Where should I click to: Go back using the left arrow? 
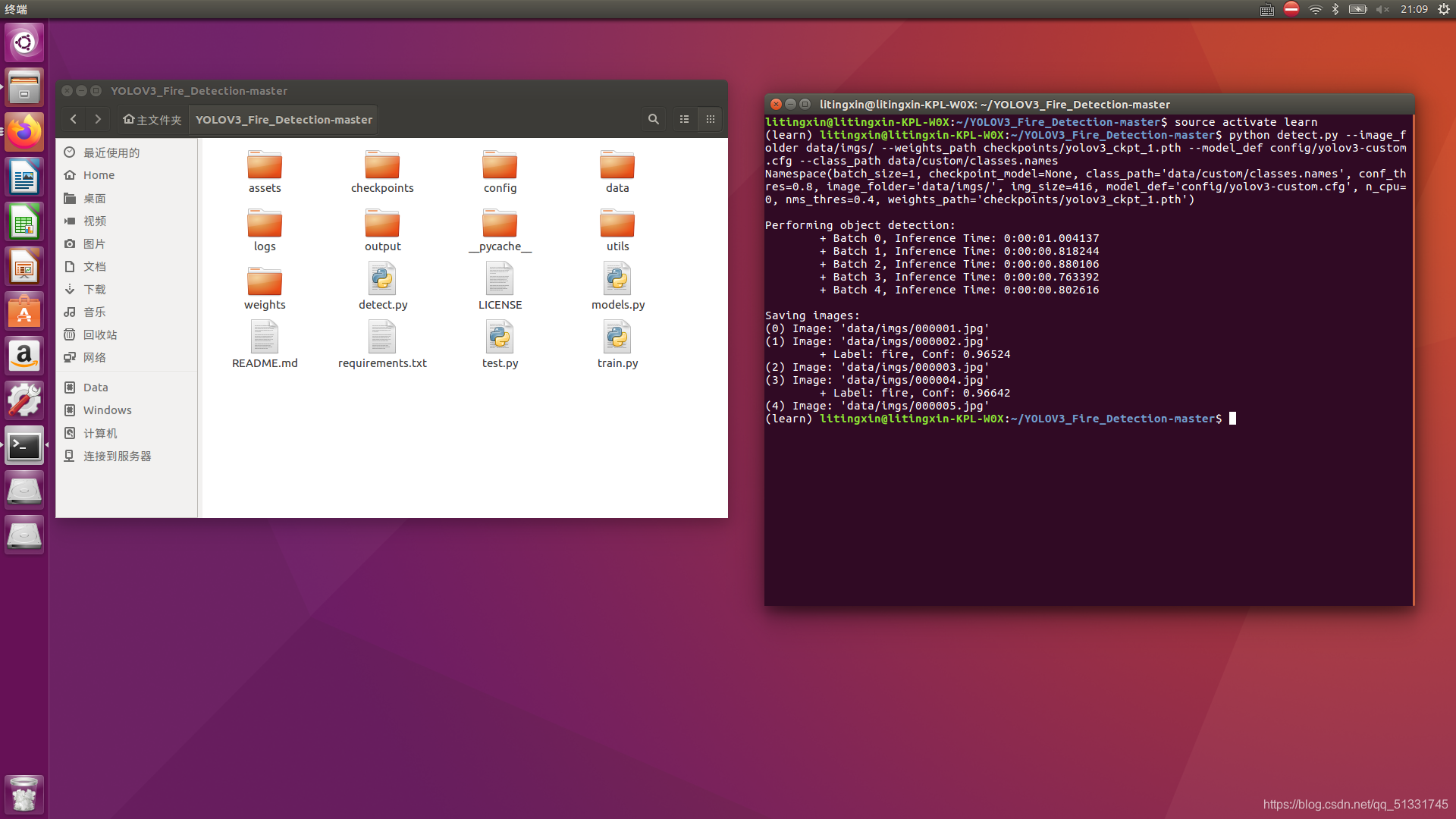pos(74,119)
